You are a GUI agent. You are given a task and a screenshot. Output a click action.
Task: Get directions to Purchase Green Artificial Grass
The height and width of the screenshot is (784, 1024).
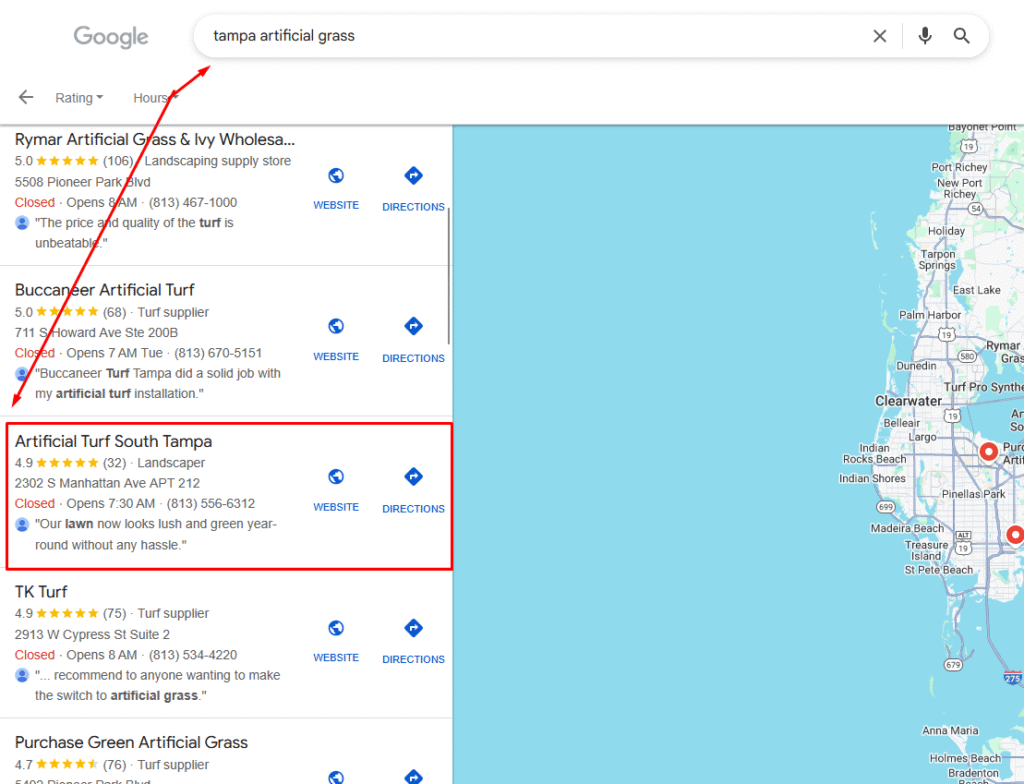click(413, 777)
